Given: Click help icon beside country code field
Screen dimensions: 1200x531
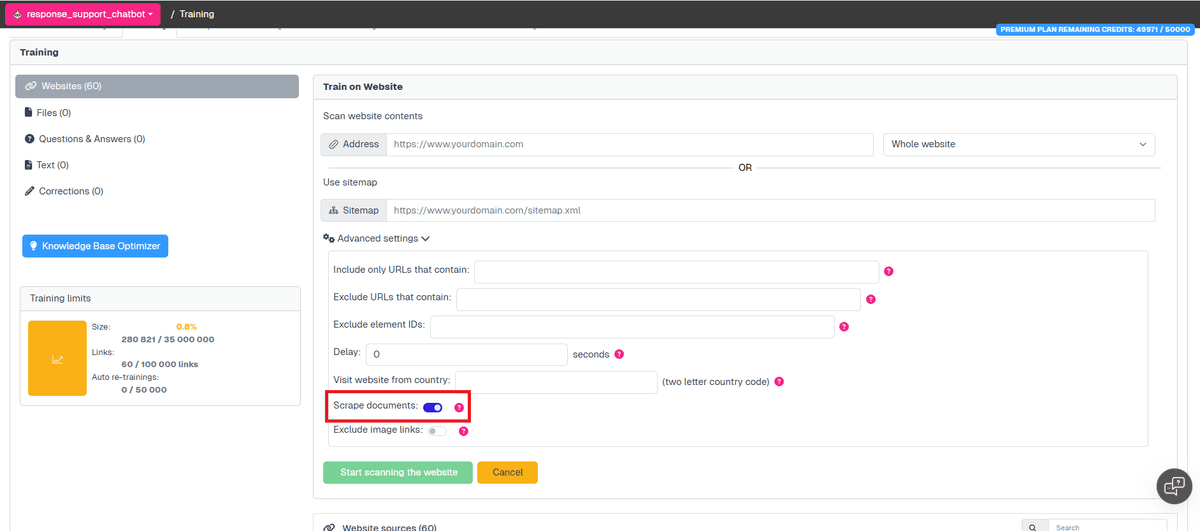Looking at the screenshot, I should pos(779,381).
